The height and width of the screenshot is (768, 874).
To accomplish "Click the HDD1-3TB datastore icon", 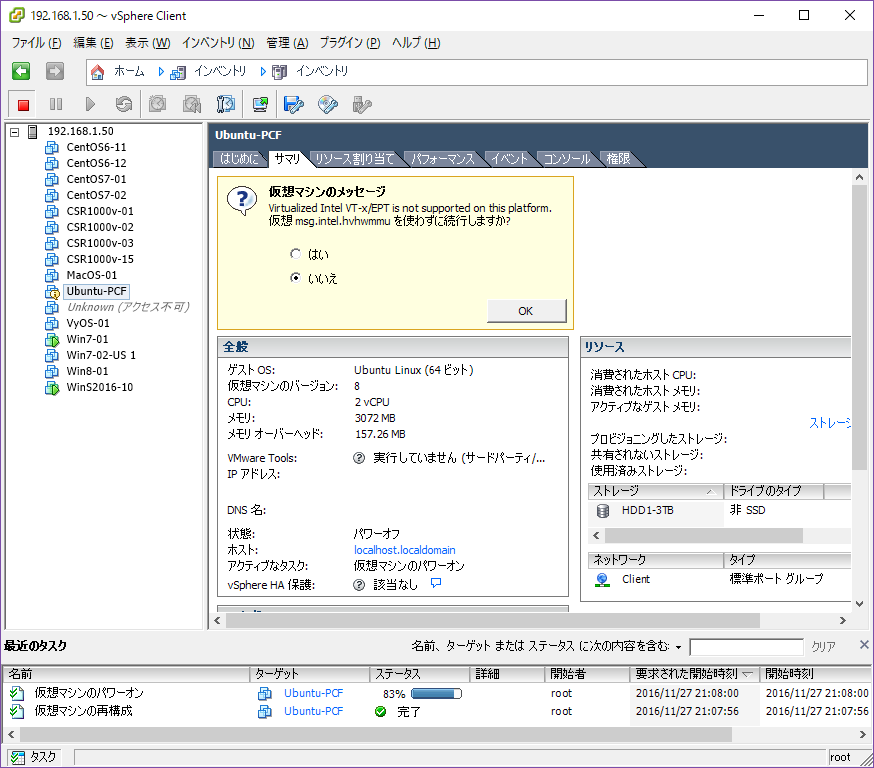I will [603, 511].
